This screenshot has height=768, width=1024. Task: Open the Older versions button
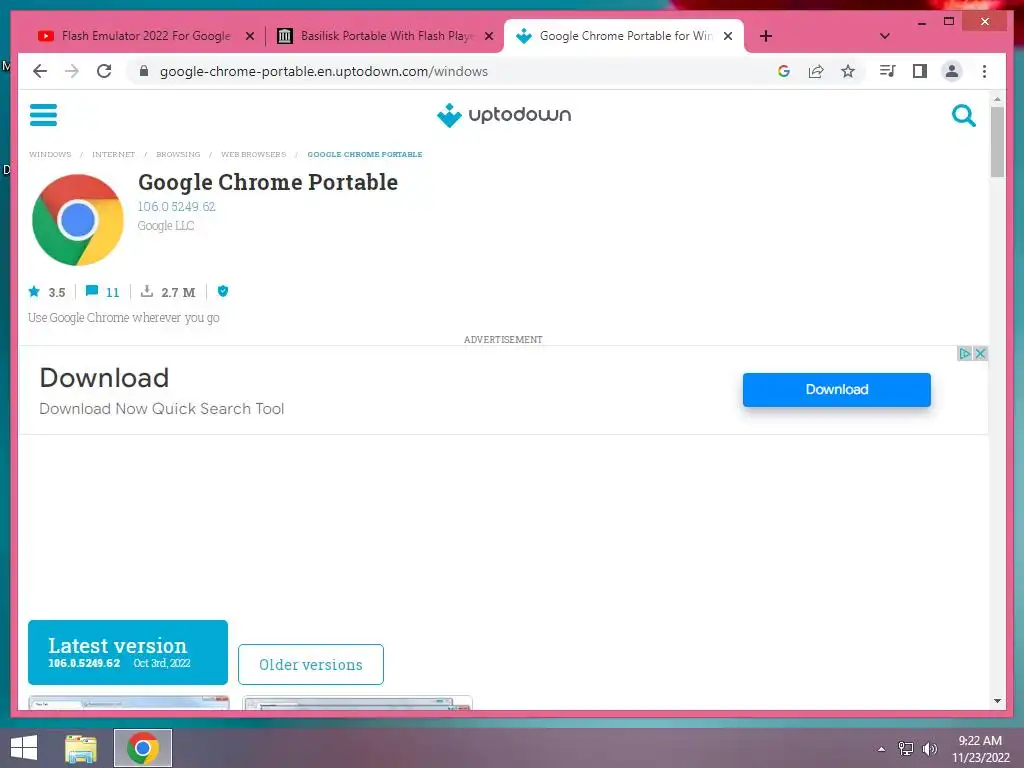[311, 664]
